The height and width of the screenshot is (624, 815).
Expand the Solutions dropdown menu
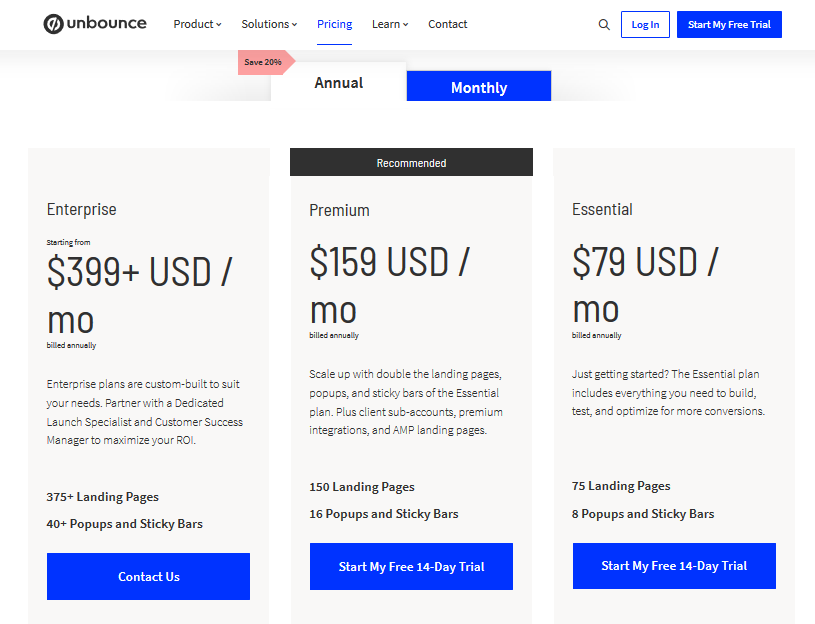pyautogui.click(x=269, y=24)
